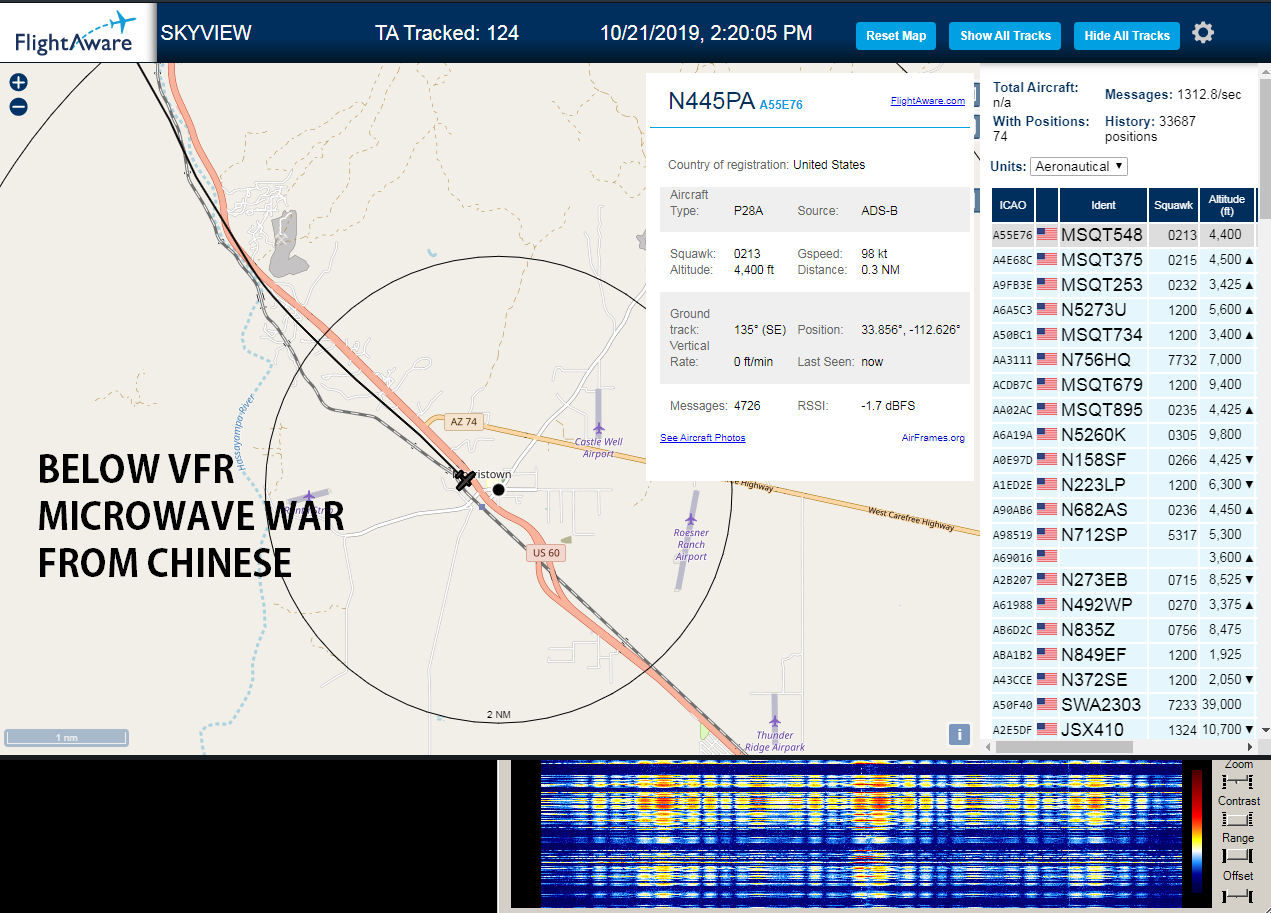Select MSQT375 aircraft row
The height and width of the screenshot is (913, 1271).
(1123, 260)
